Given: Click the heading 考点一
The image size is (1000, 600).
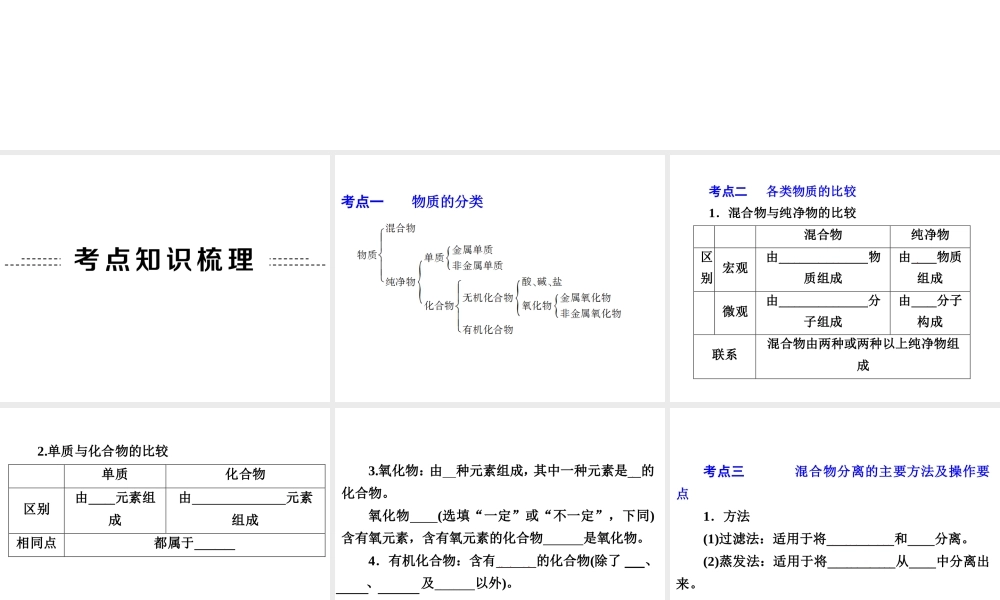Looking at the screenshot, I should click(362, 202).
